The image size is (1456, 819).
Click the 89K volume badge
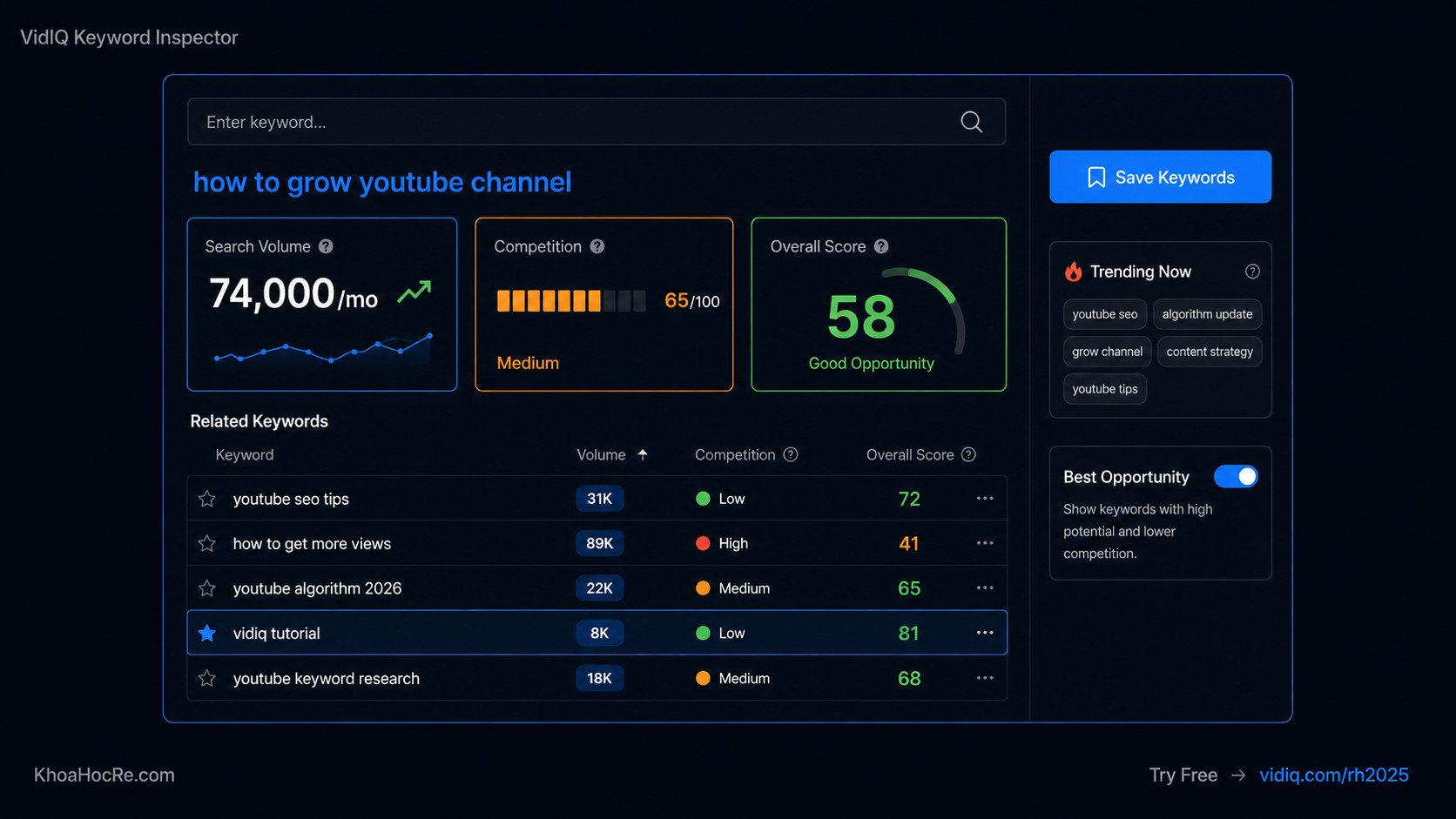[599, 543]
